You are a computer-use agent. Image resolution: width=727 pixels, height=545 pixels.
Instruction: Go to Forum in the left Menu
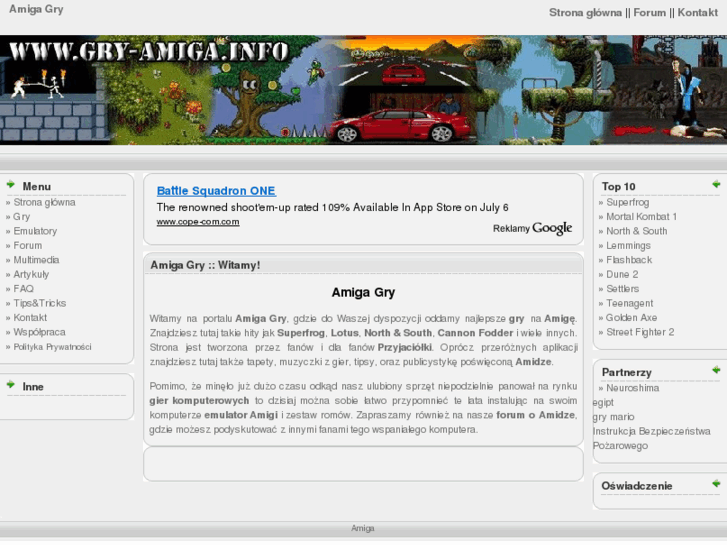coord(28,245)
